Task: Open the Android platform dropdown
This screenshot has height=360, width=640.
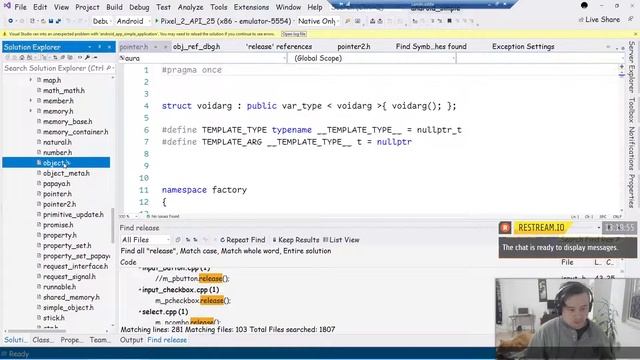Action: (133, 21)
